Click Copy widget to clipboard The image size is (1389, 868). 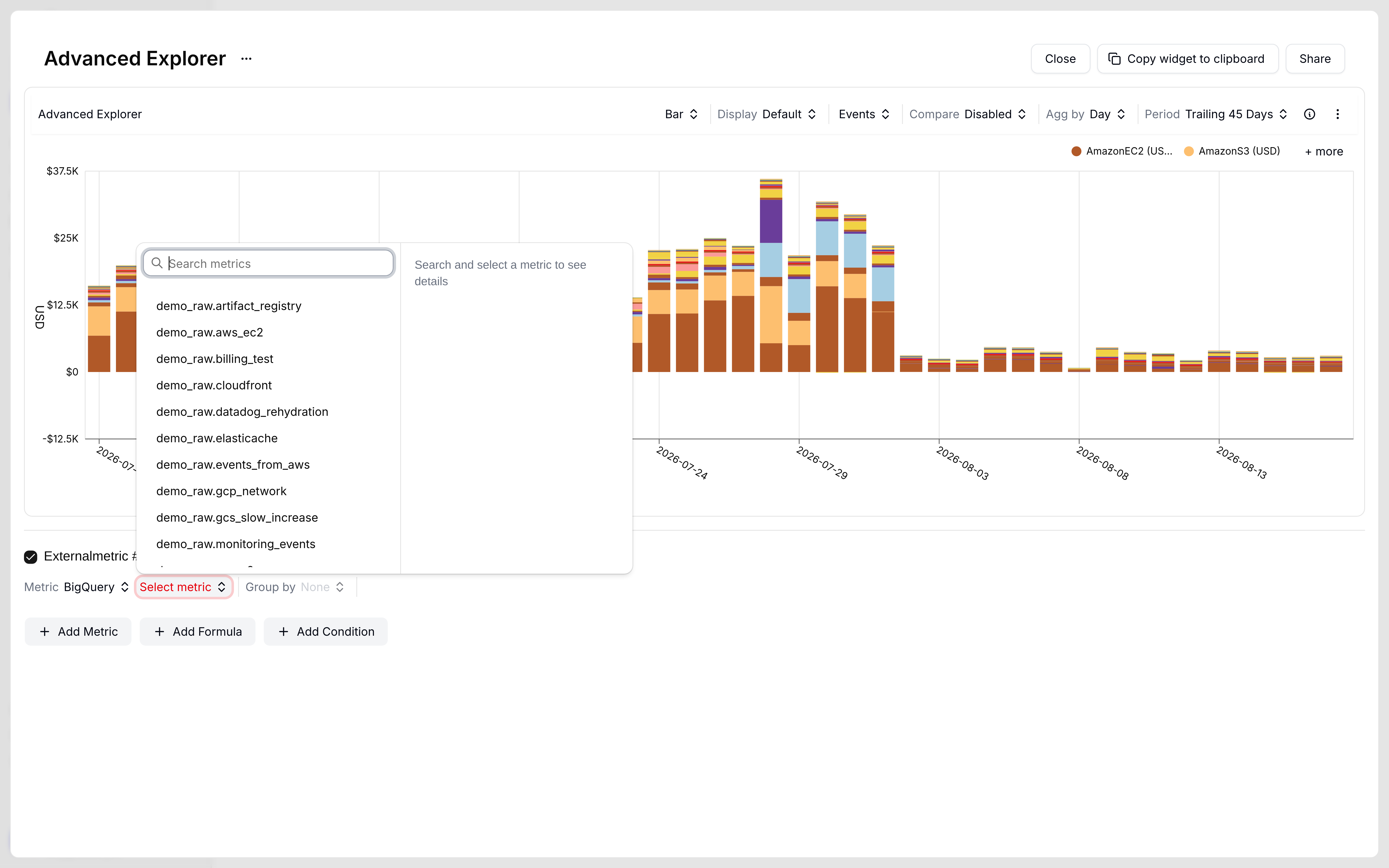point(1187,58)
